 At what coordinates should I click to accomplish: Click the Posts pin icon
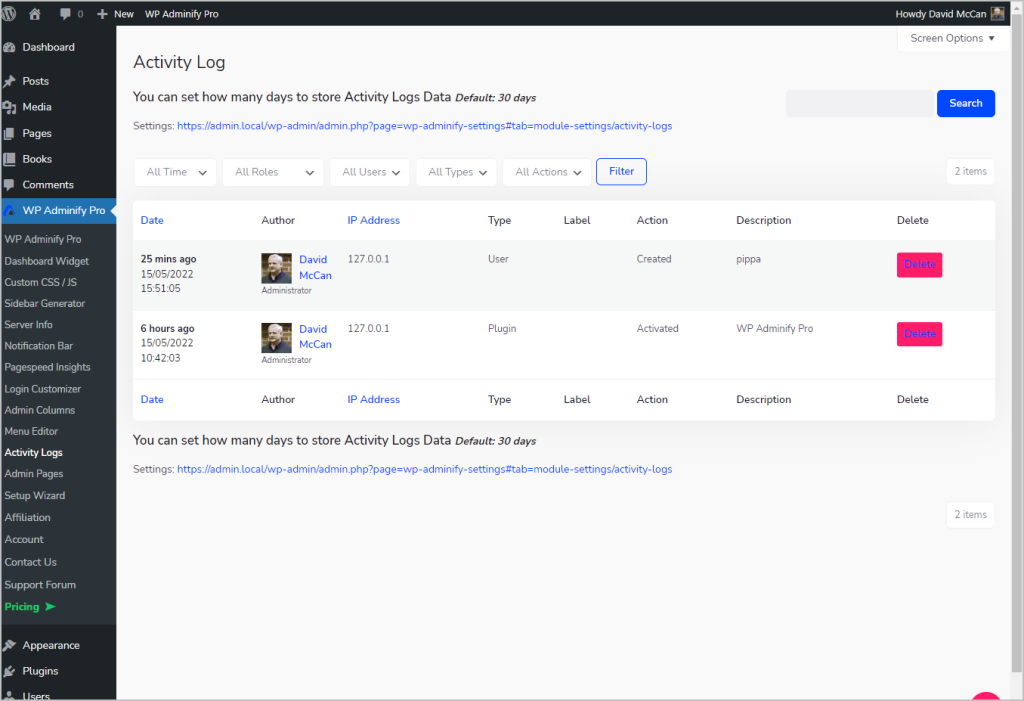(9, 81)
